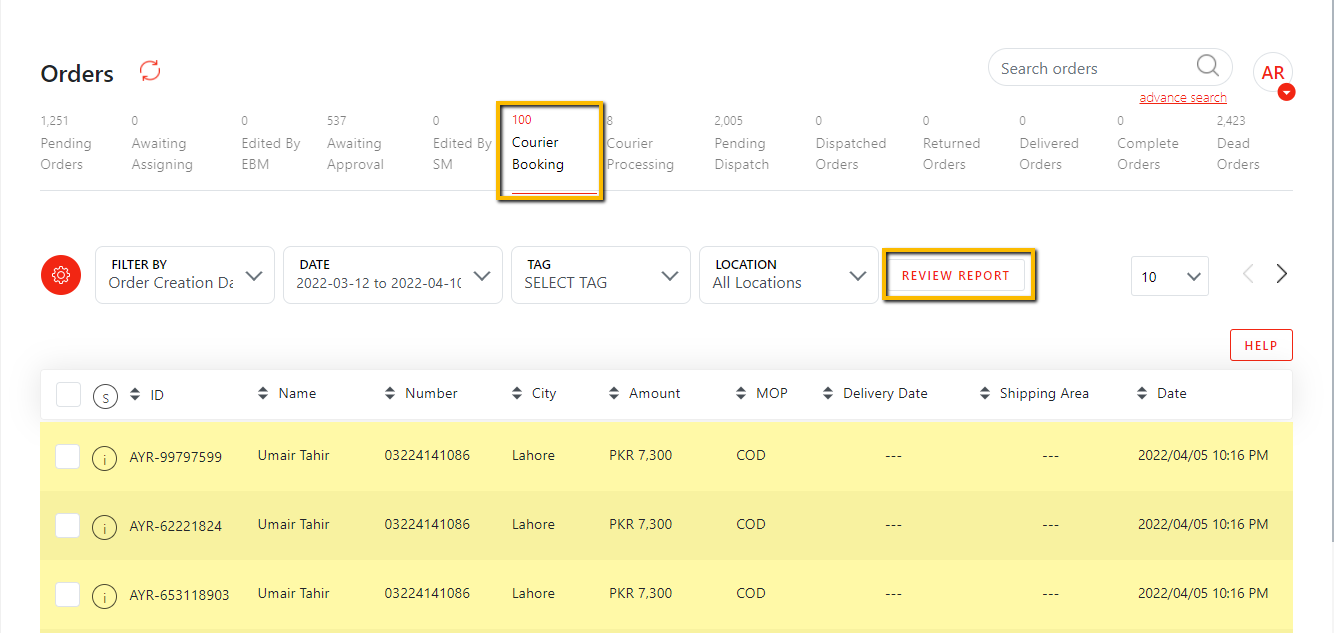Toggle the select-all checkbox in header

coord(68,394)
